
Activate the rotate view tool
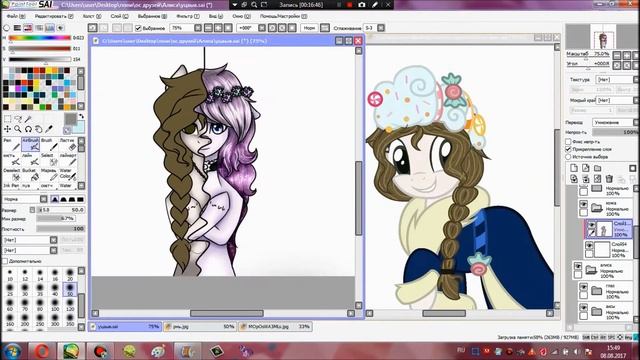pos(28,129)
